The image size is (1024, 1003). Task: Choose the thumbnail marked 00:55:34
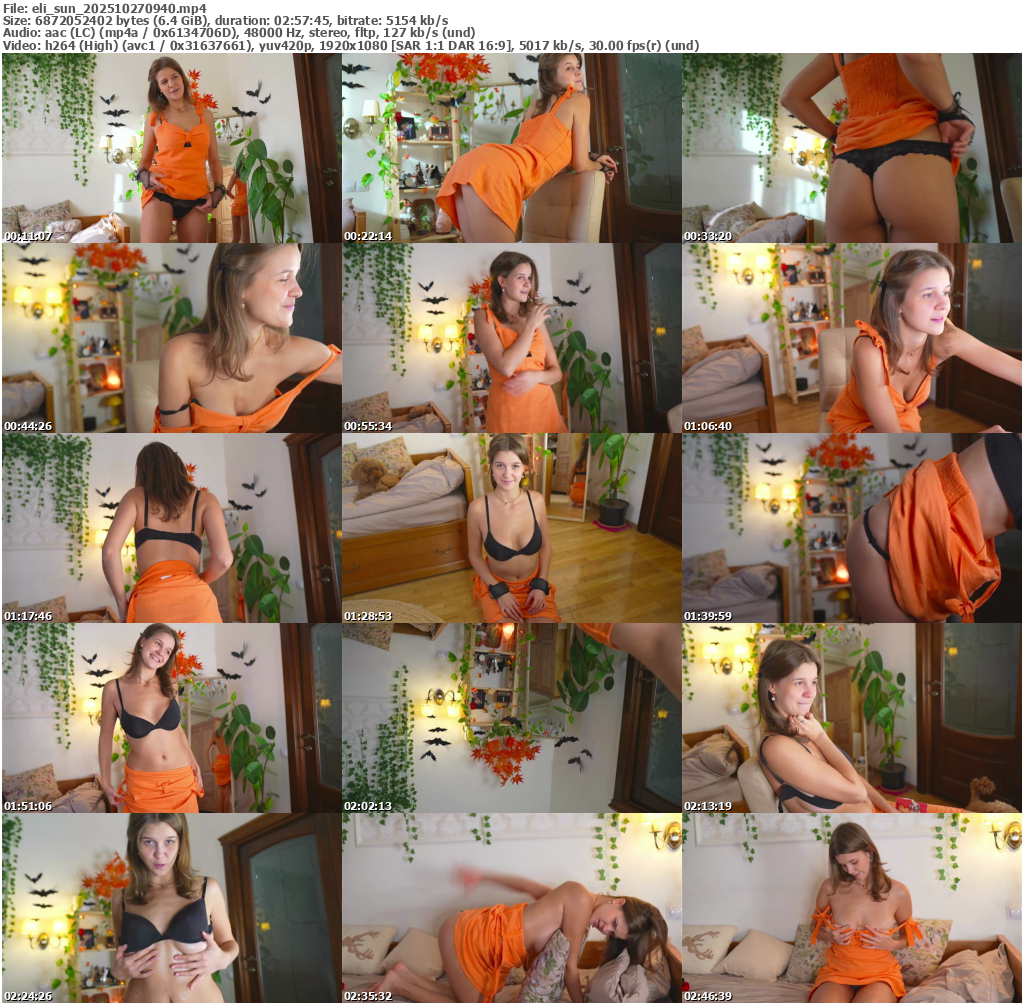tap(512, 338)
